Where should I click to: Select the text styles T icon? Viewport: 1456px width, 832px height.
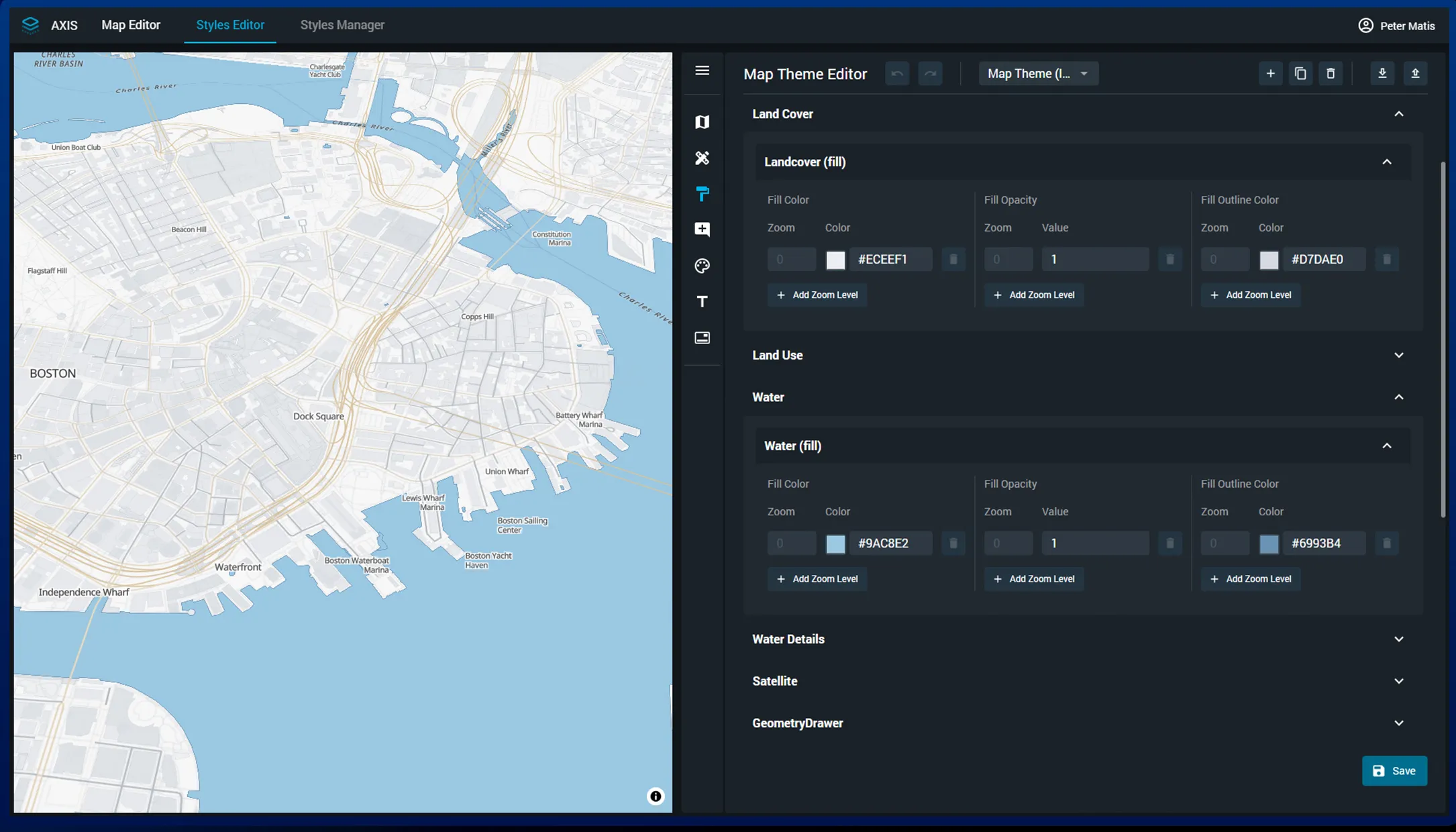point(702,302)
